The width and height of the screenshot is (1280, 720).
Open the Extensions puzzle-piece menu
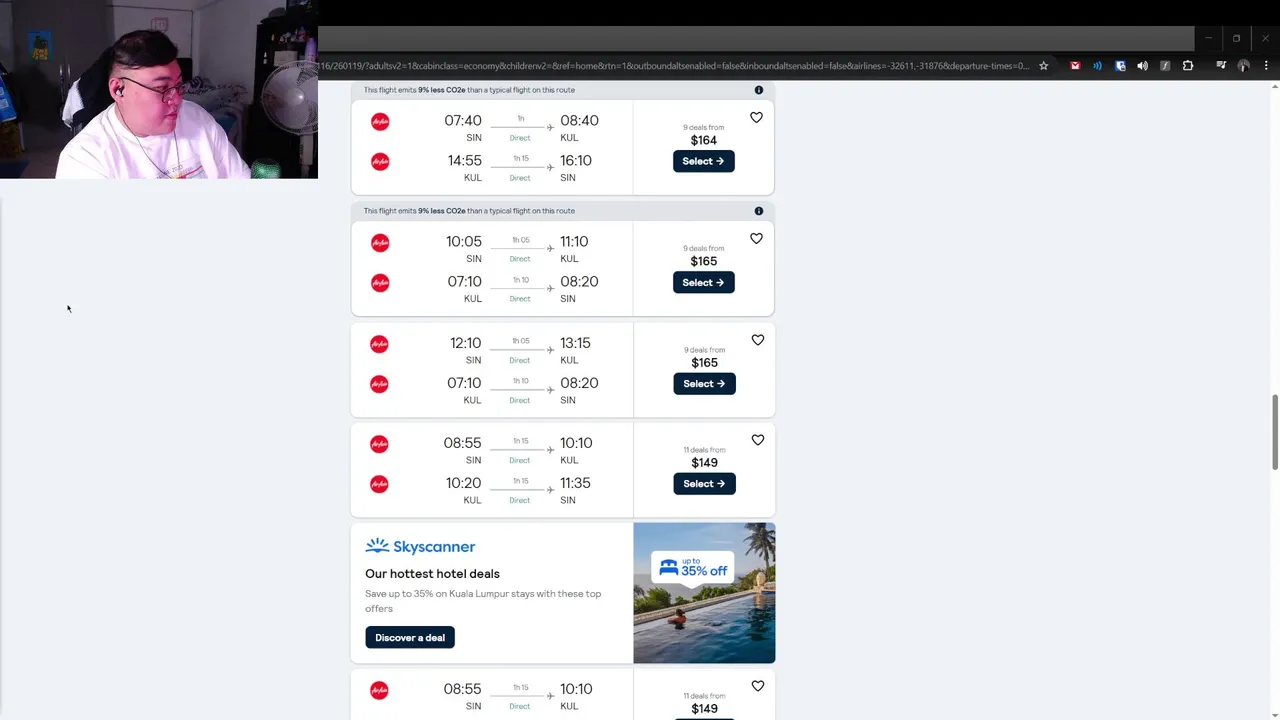click(1188, 66)
